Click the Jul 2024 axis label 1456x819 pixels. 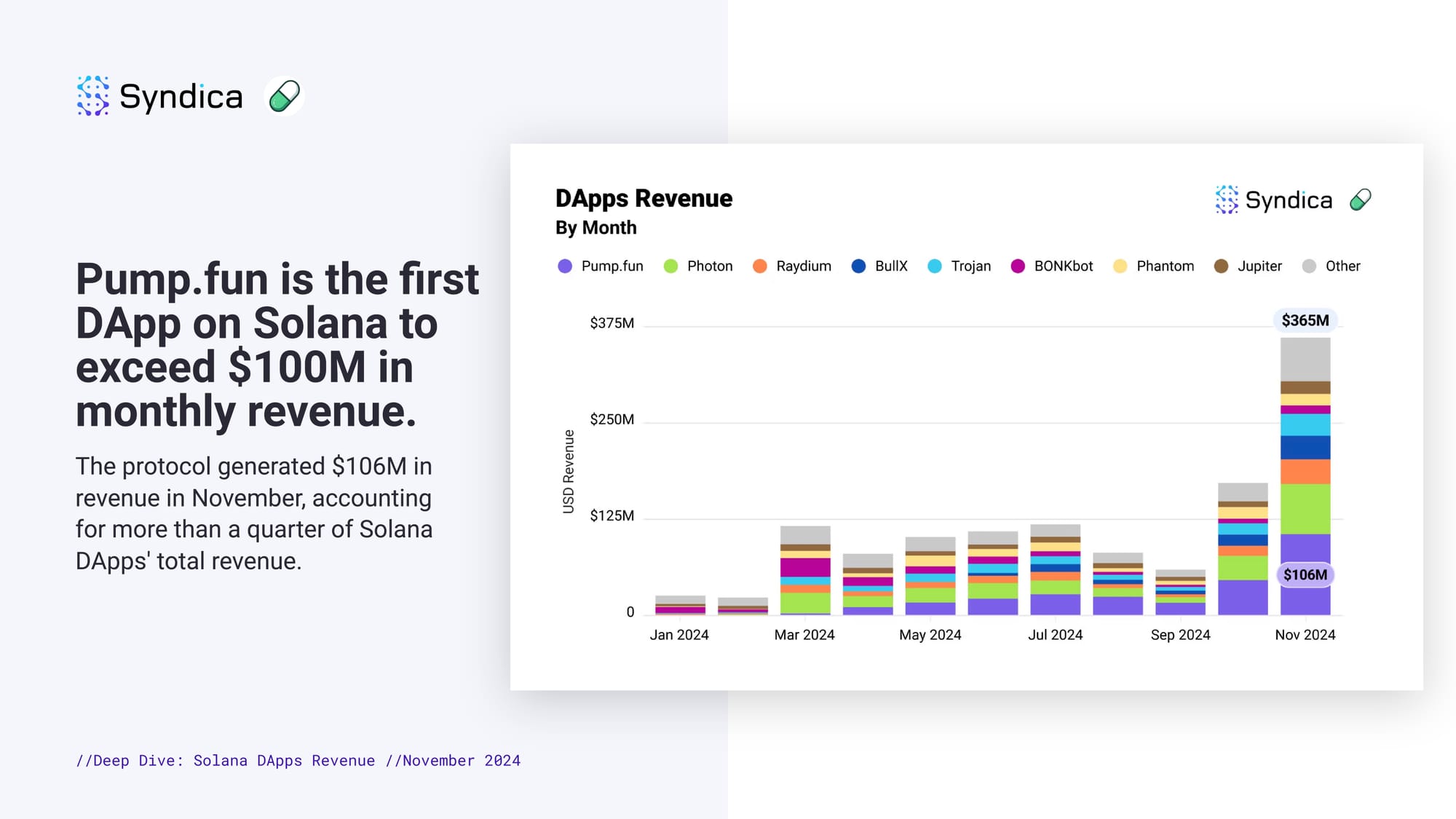1055,635
